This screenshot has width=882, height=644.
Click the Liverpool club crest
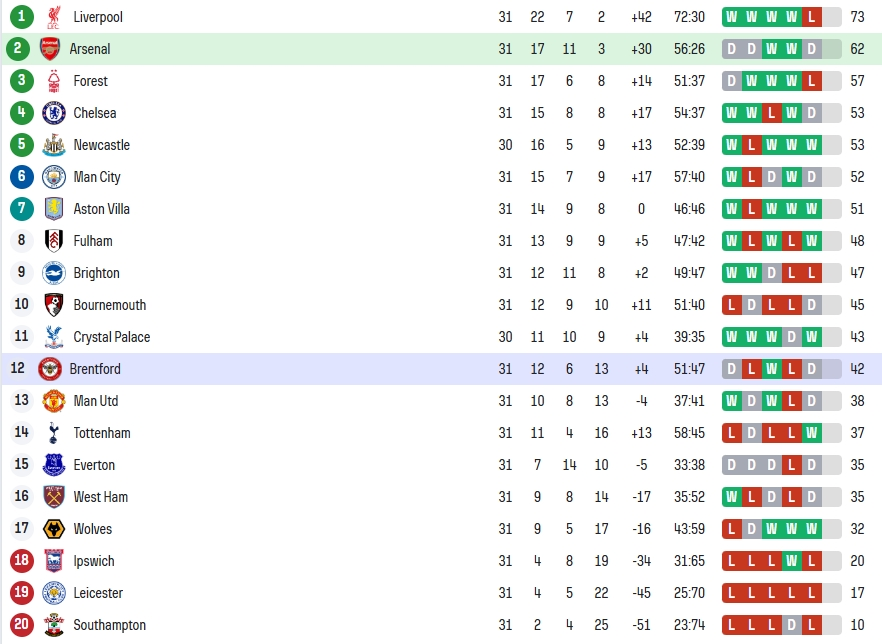pyautogui.click(x=53, y=17)
